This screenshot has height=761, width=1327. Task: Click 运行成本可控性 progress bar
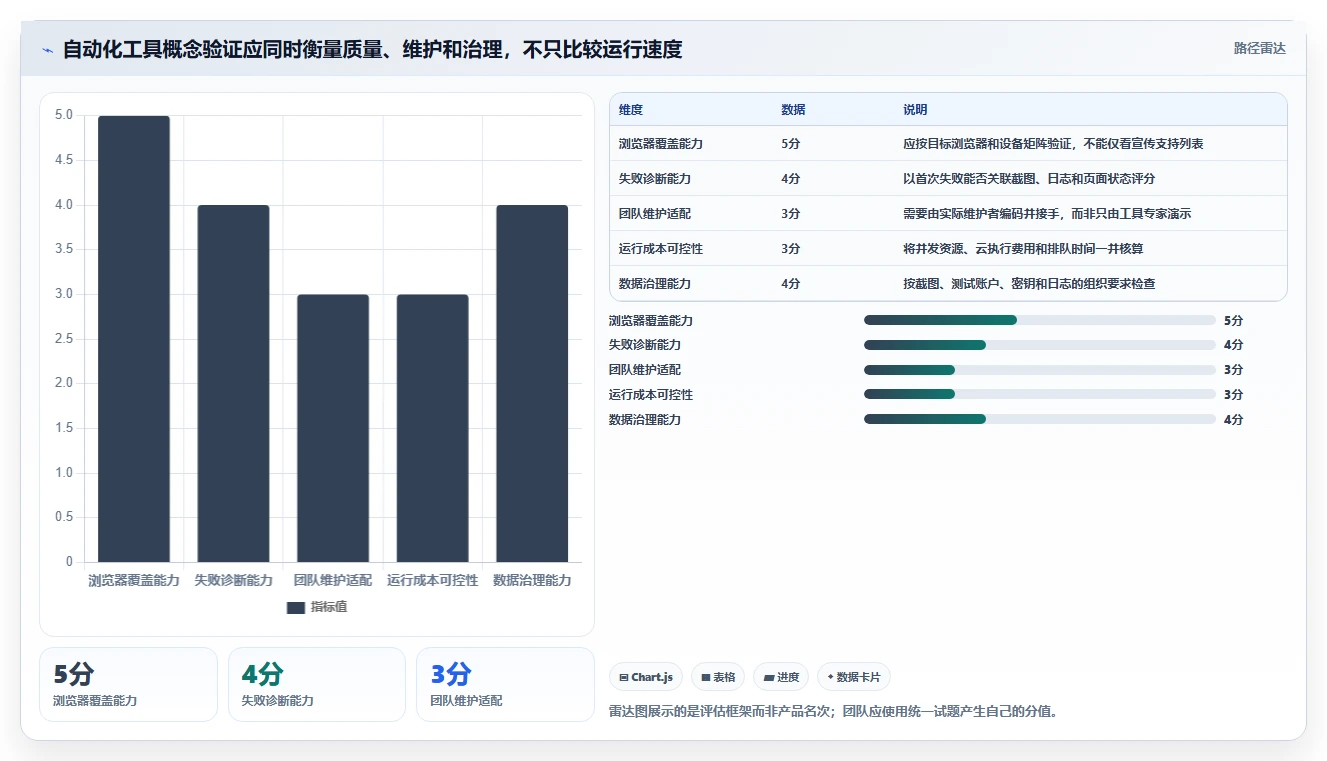pyautogui.click(x=1039, y=395)
